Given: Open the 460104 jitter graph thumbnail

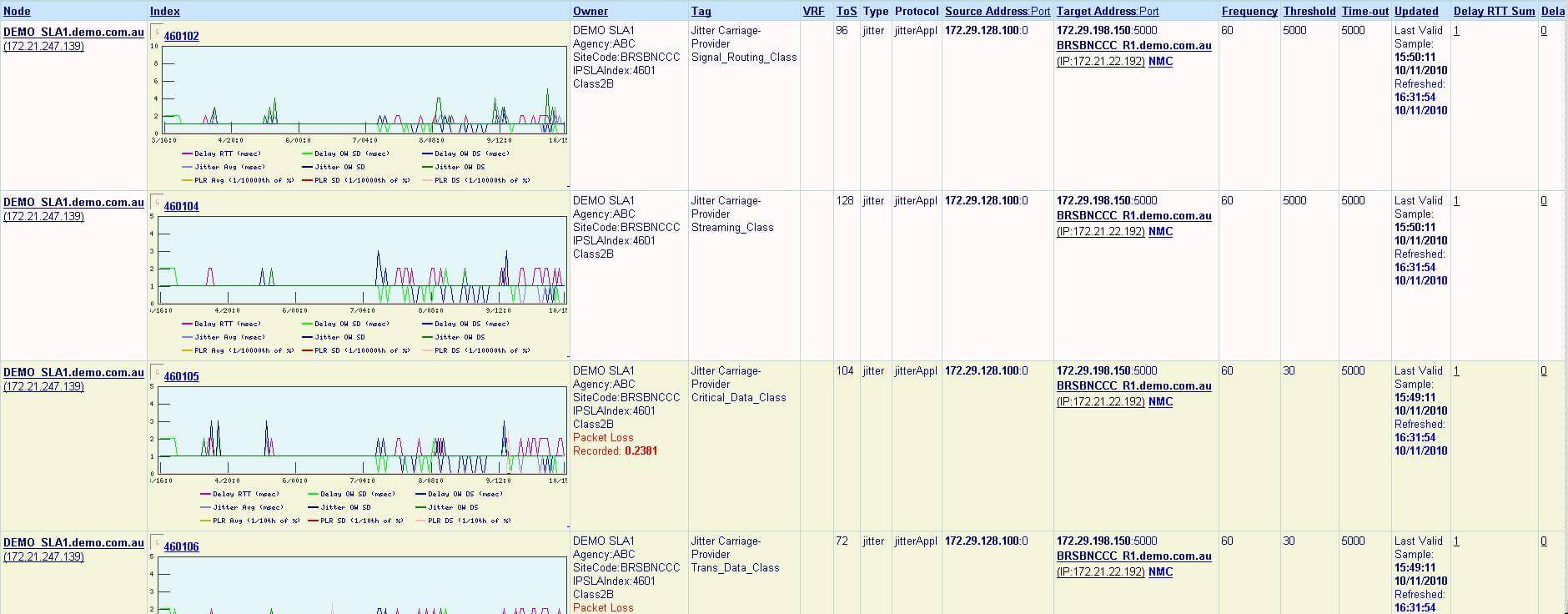Looking at the screenshot, I should [359, 285].
